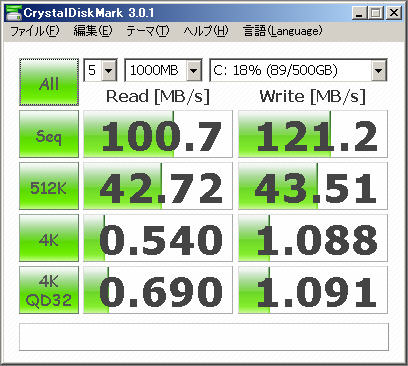408x366 pixels.
Task: Run all benchmarks with All button
Action: (x=49, y=82)
